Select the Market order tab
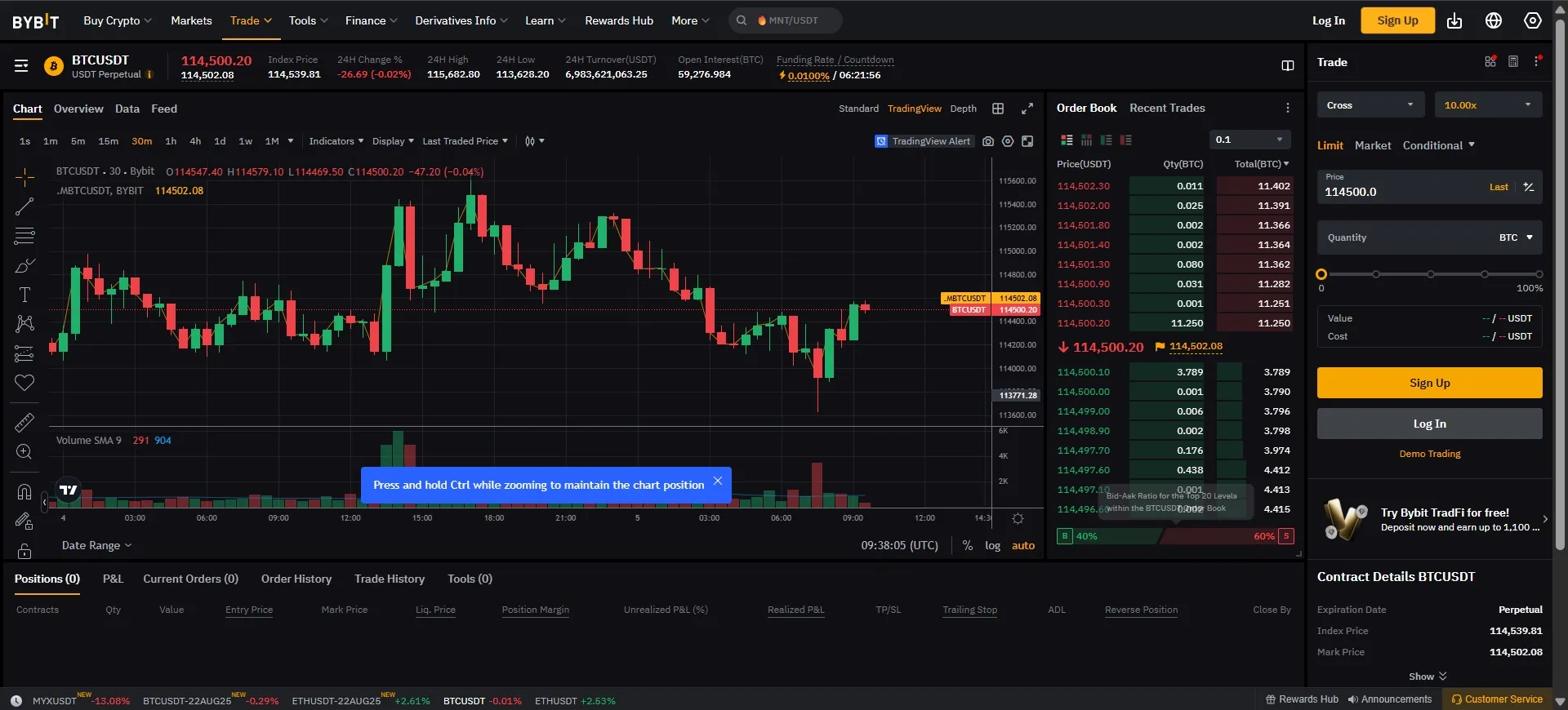This screenshot has height=710, width=1568. [1373, 145]
